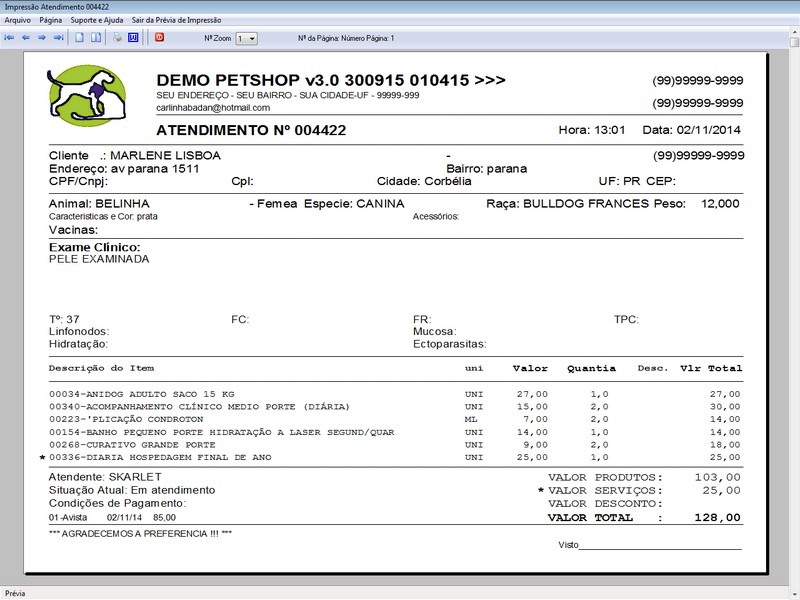This screenshot has width=800, height=600.
Task: Click address 'av parana 1511'
Action: 155,169
